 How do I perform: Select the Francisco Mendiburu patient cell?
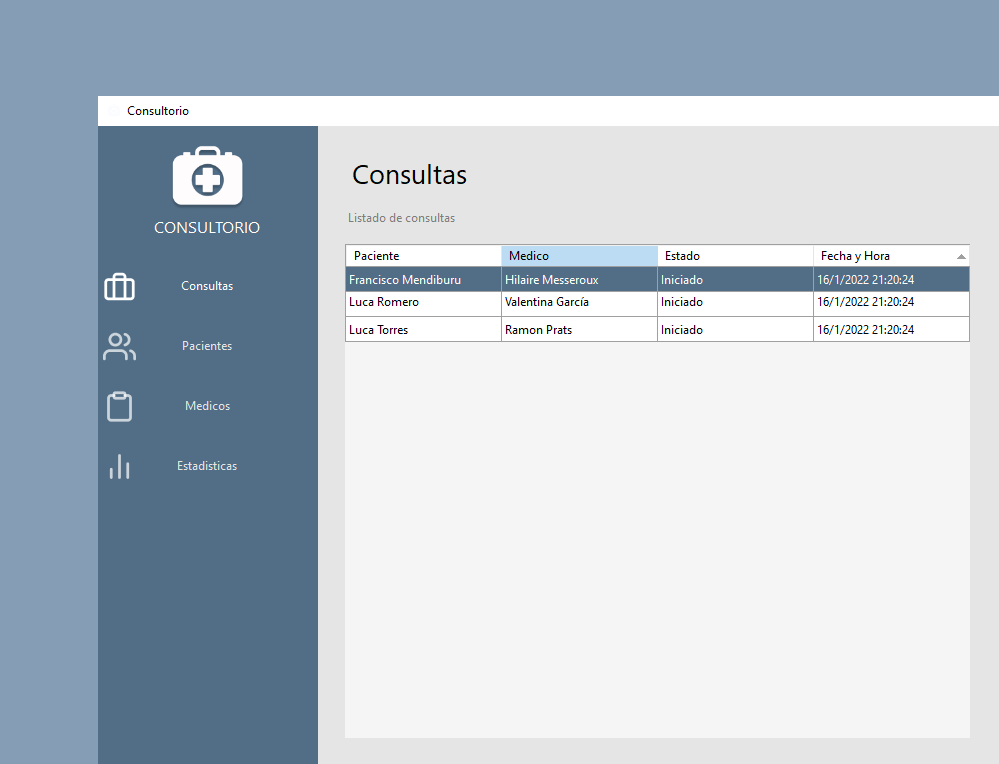click(405, 280)
